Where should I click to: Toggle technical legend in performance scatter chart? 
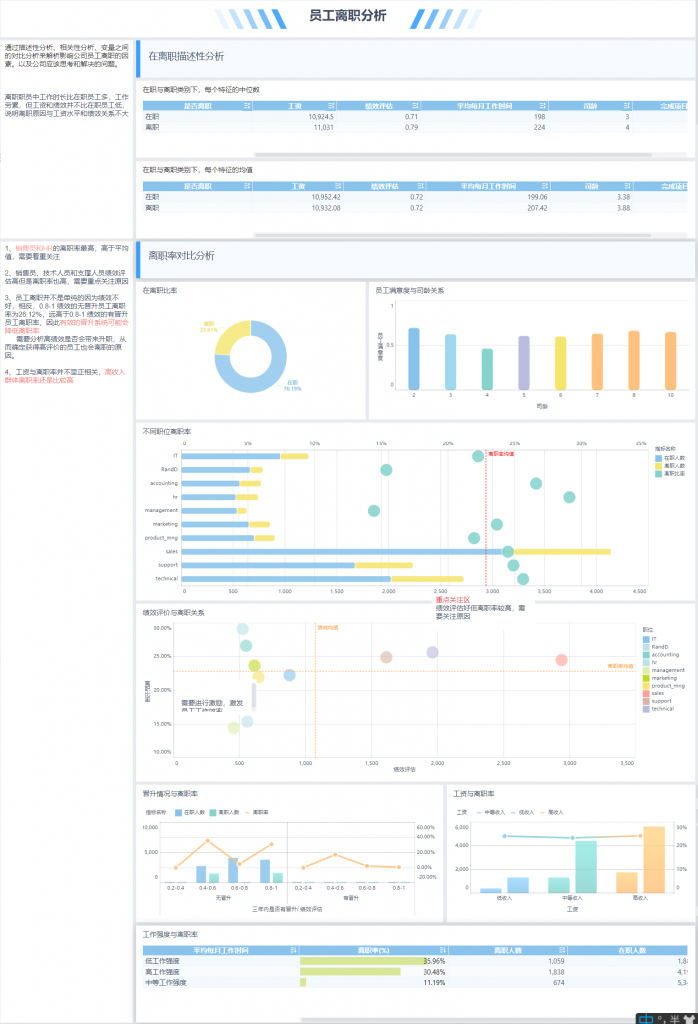point(658,709)
